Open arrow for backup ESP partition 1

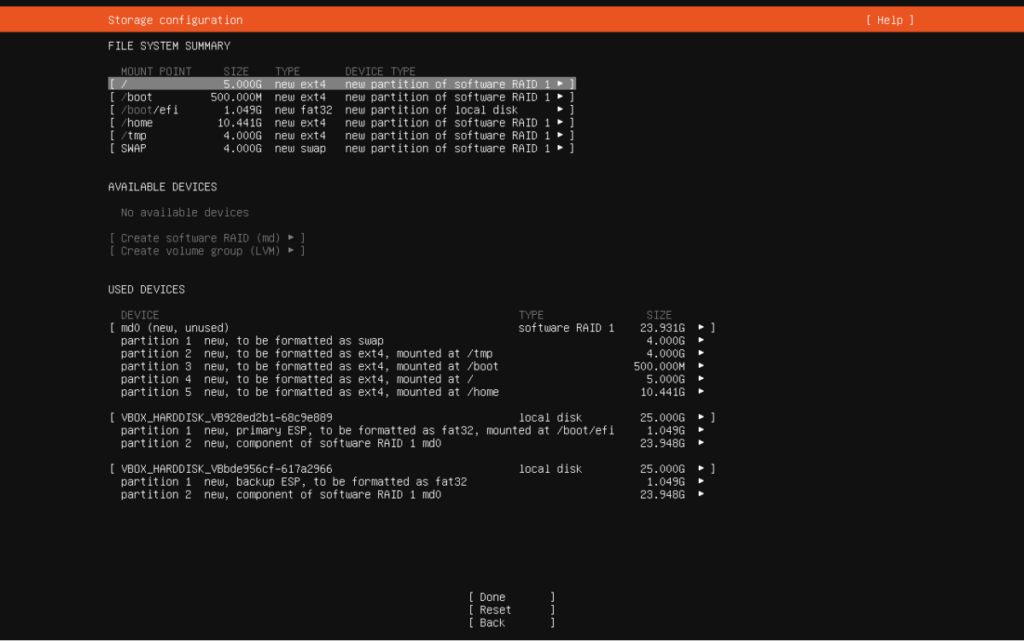tap(701, 482)
